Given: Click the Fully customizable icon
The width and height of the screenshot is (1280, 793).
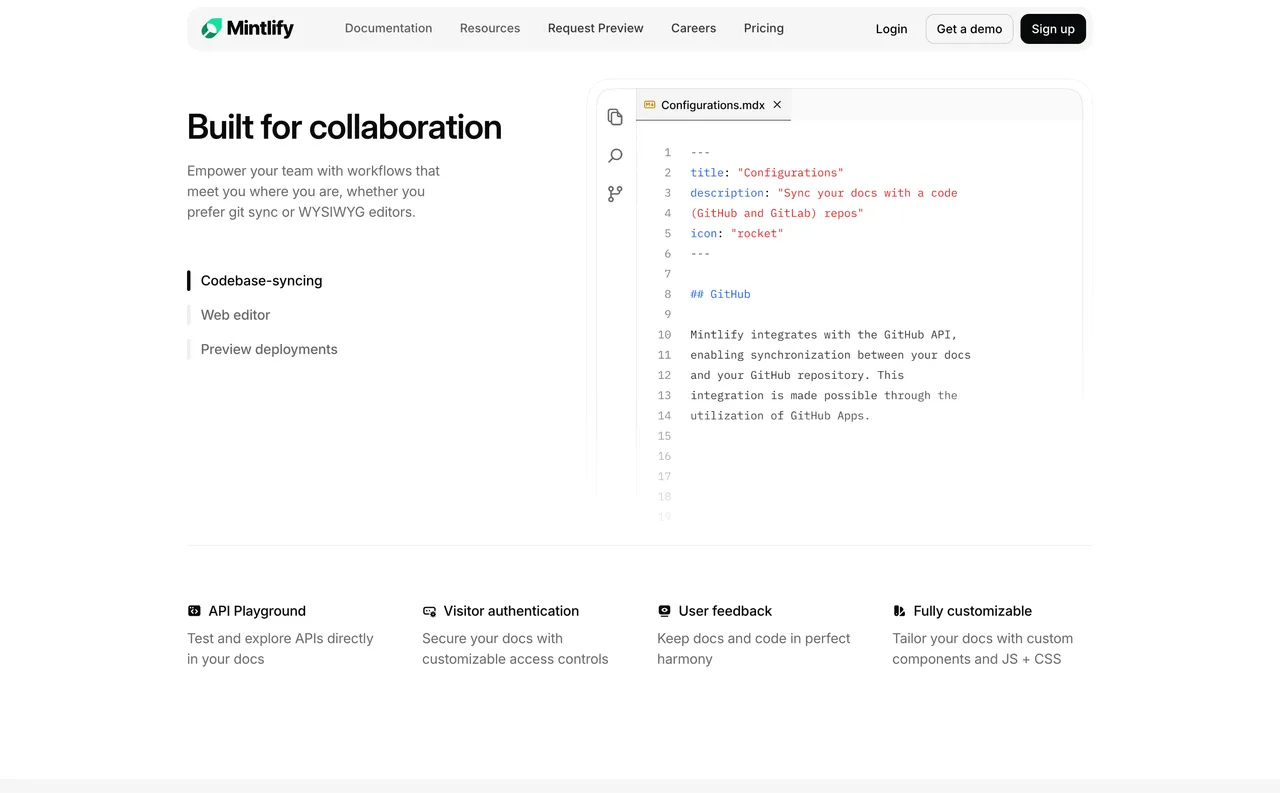Looking at the screenshot, I should click(899, 611).
